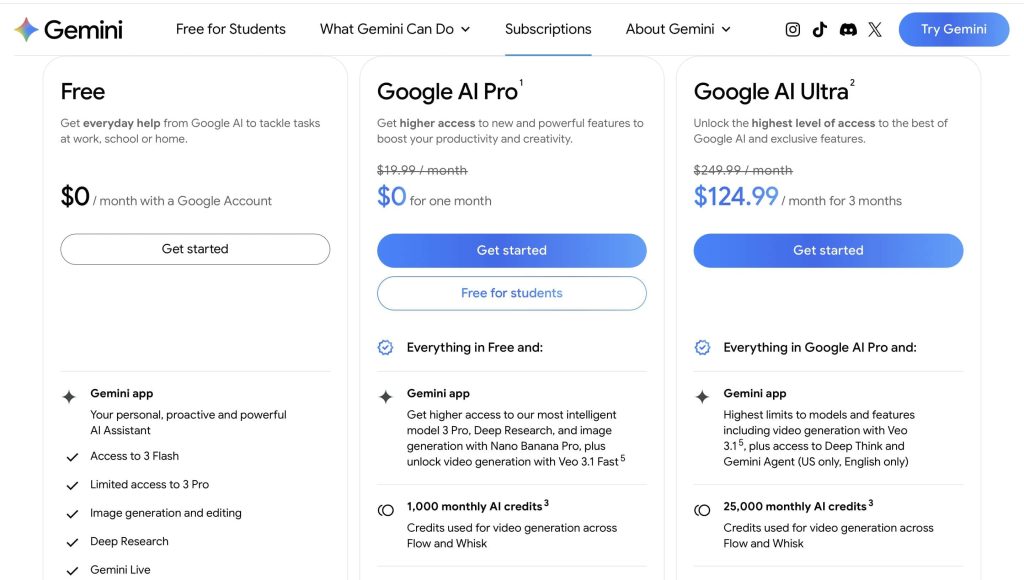Choose the Free for students button

coord(512,293)
